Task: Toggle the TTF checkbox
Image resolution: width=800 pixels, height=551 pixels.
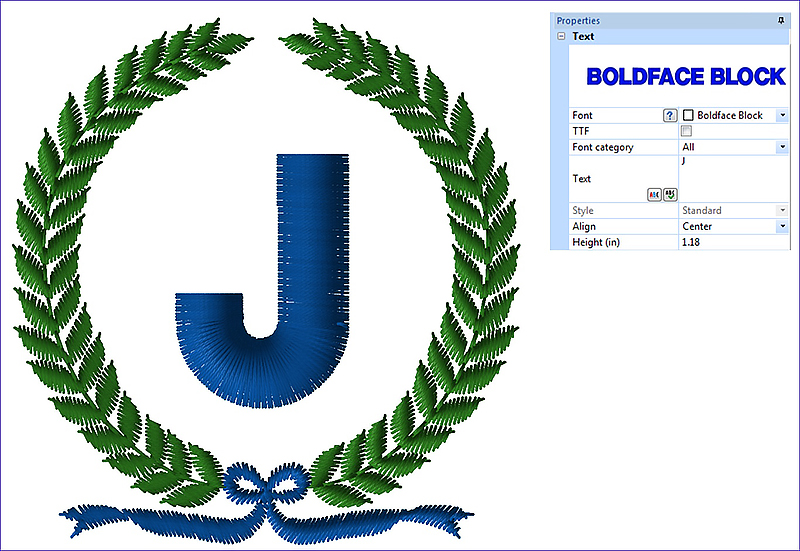Action: tap(687, 131)
